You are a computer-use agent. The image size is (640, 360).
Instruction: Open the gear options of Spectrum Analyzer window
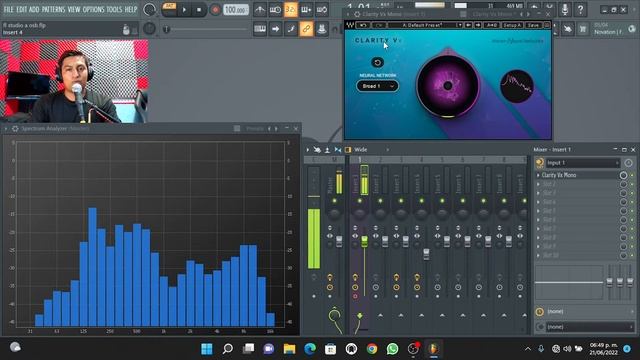(x=15, y=129)
